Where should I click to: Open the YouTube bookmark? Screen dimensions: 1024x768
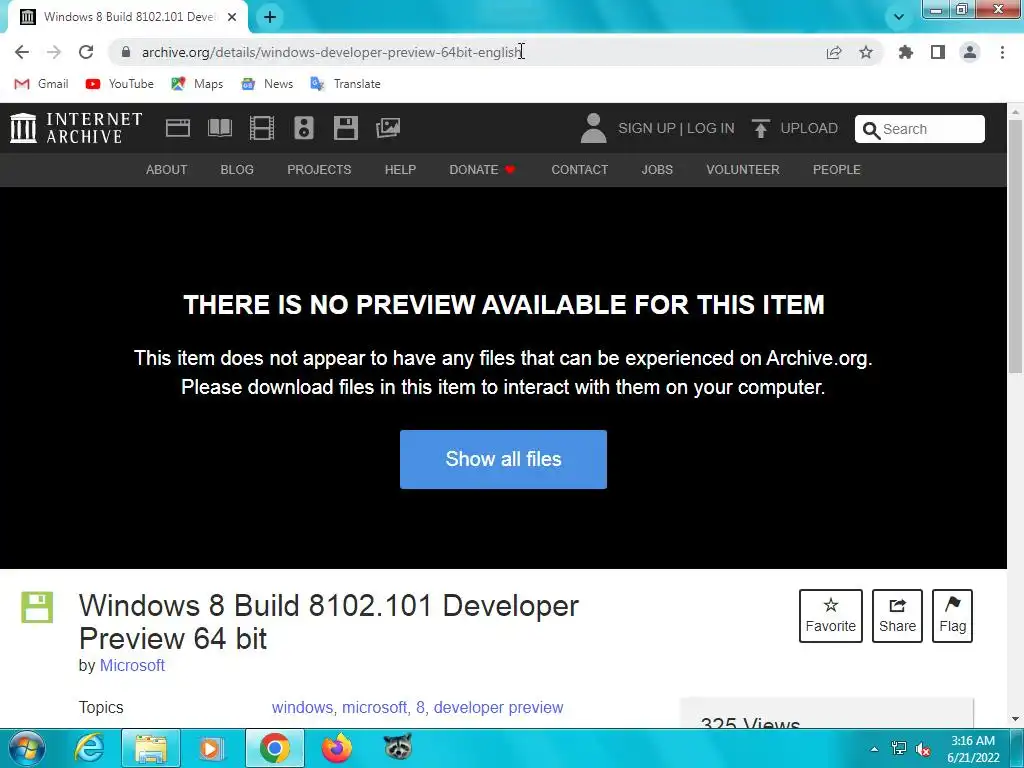(120, 84)
